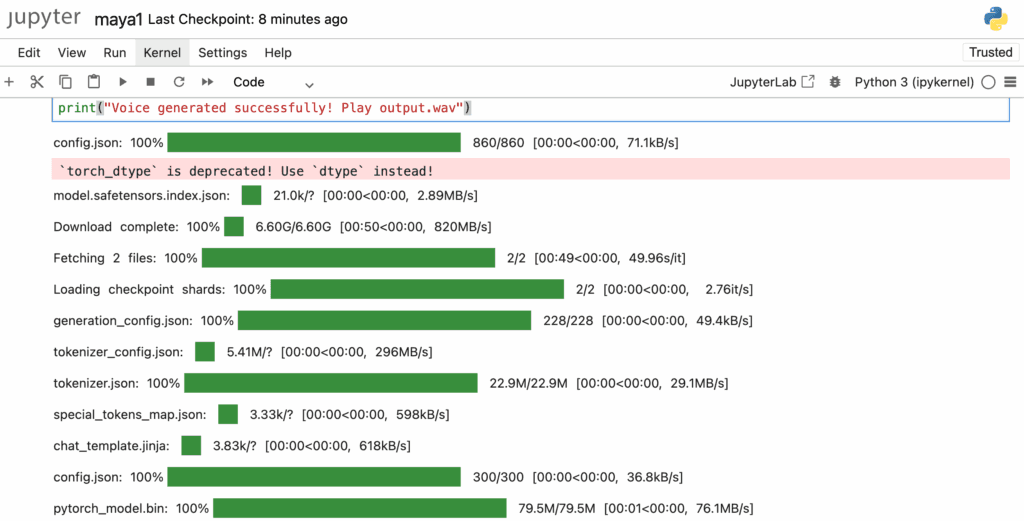Enable the debugger bug icon
The image size is (1024, 521).
835,82
